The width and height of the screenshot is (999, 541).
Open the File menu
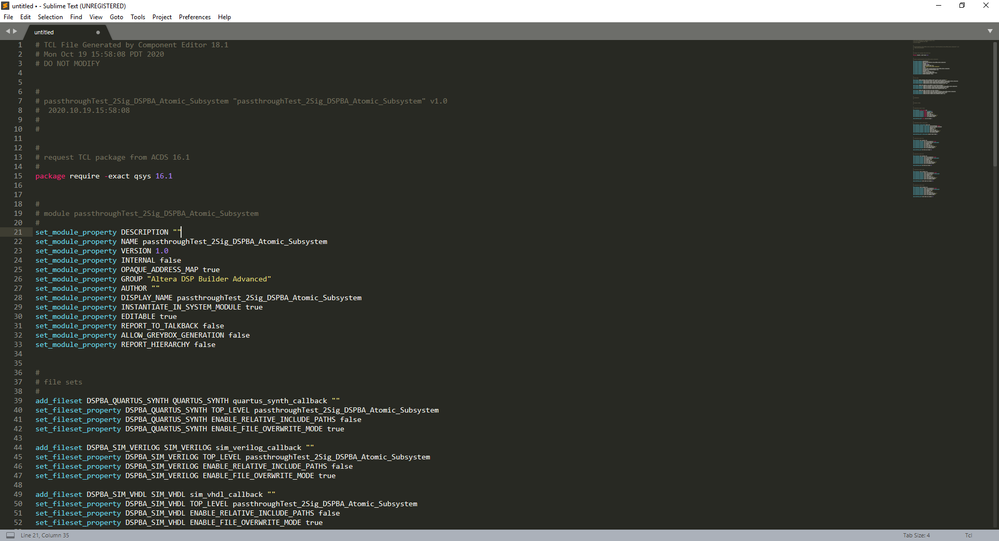pos(9,17)
